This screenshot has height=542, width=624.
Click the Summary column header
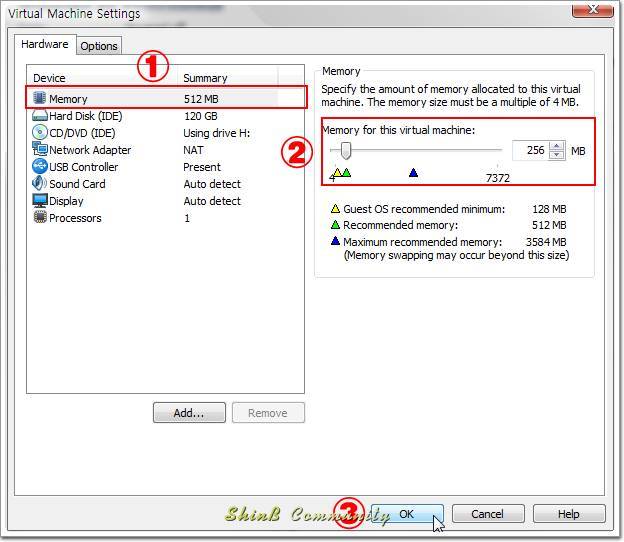click(x=228, y=78)
